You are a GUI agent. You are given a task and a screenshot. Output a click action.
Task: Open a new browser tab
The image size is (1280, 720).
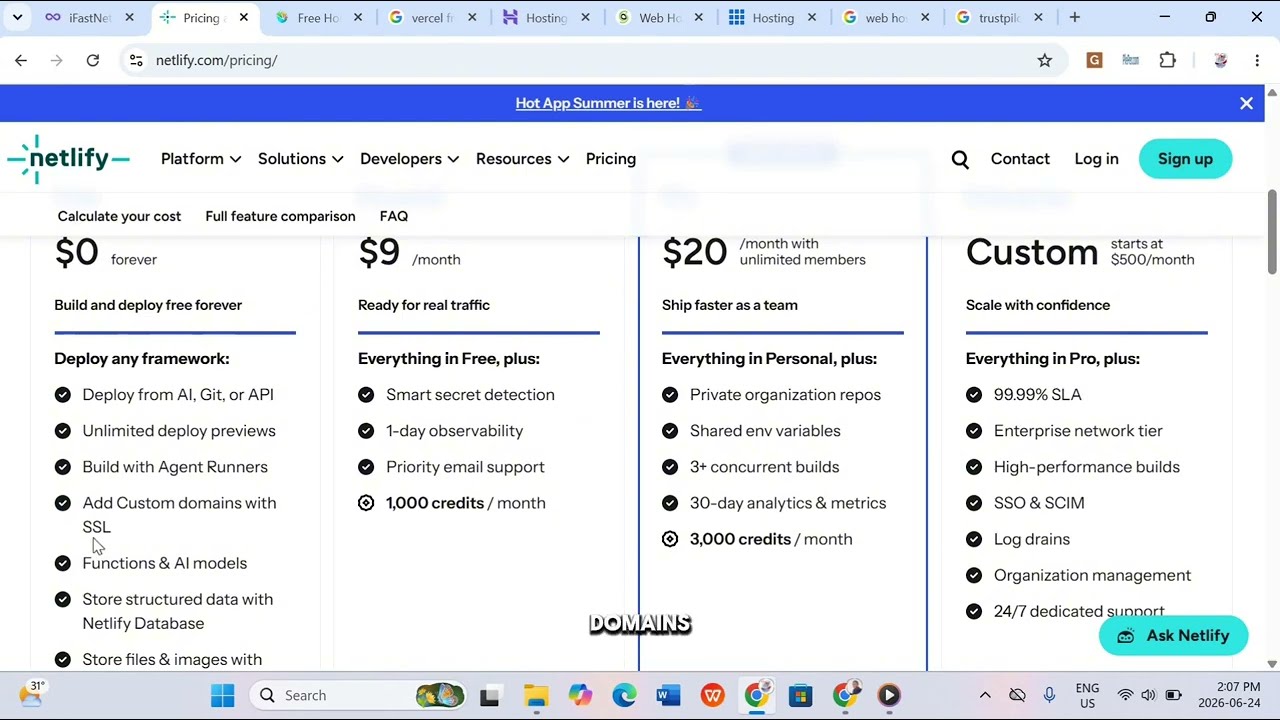pyautogui.click(x=1074, y=17)
